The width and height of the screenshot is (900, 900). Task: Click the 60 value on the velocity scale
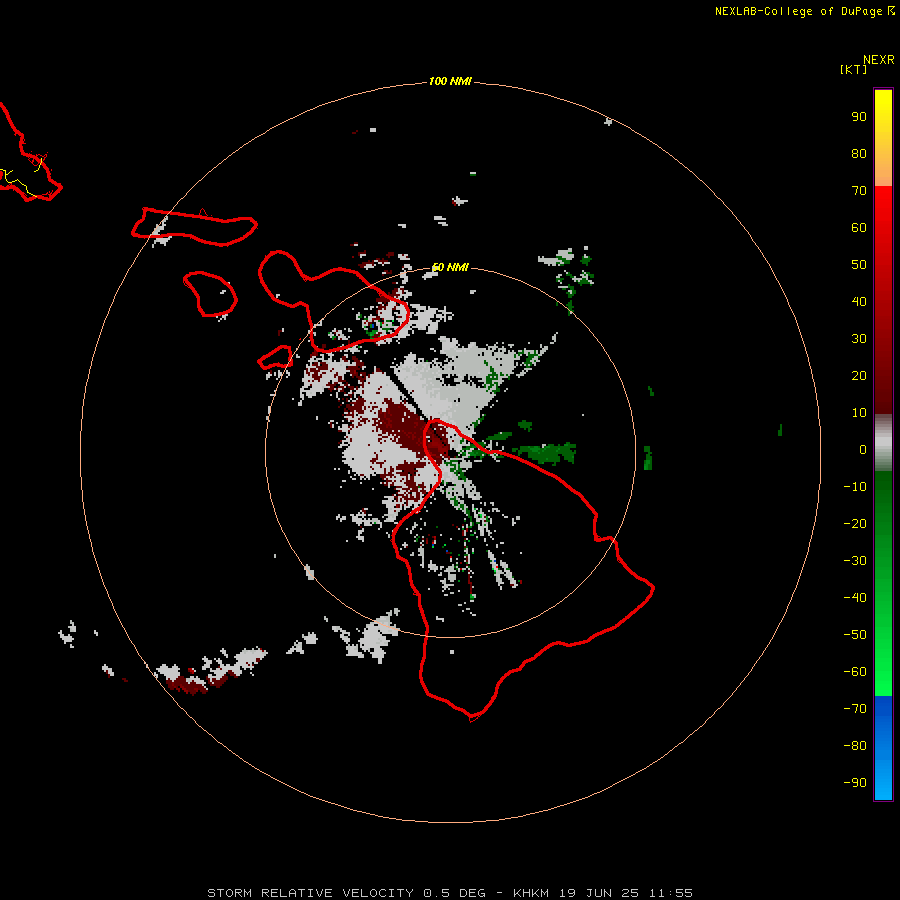point(859,227)
